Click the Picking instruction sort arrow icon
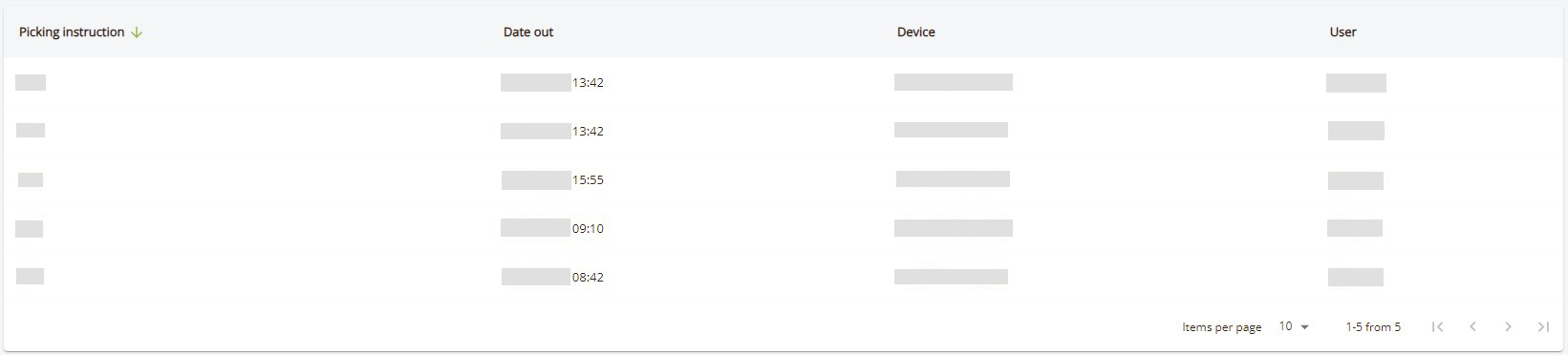 tap(137, 32)
